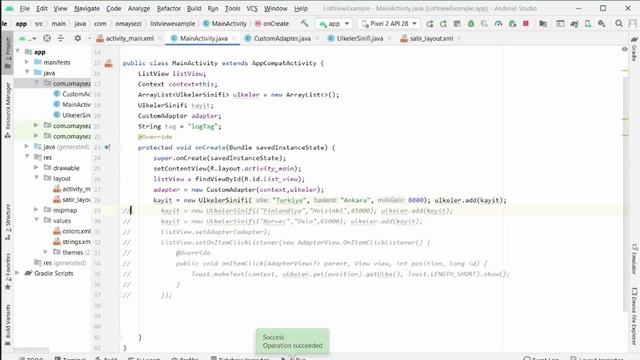Click the inspection status indicator above scrollbar
640x360 pixels.
click(624, 49)
